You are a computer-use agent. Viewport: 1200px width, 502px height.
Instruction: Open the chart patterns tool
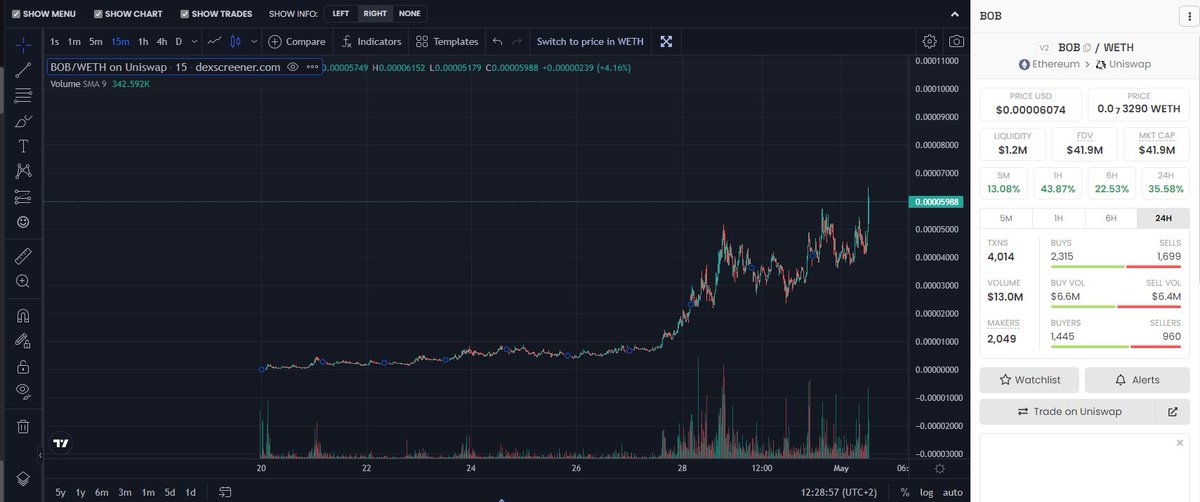point(23,171)
